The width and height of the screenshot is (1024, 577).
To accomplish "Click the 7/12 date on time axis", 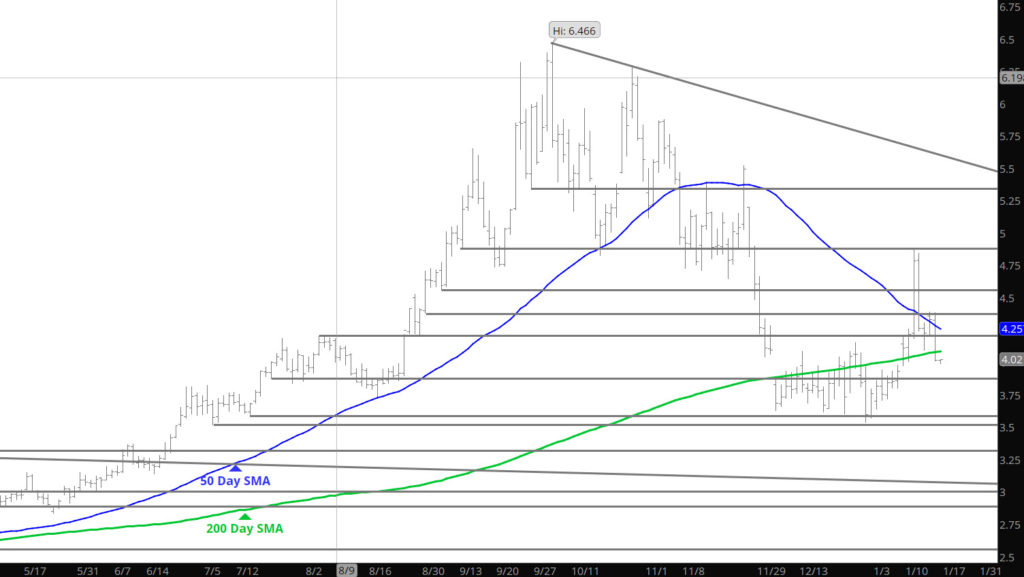I will coord(247,569).
